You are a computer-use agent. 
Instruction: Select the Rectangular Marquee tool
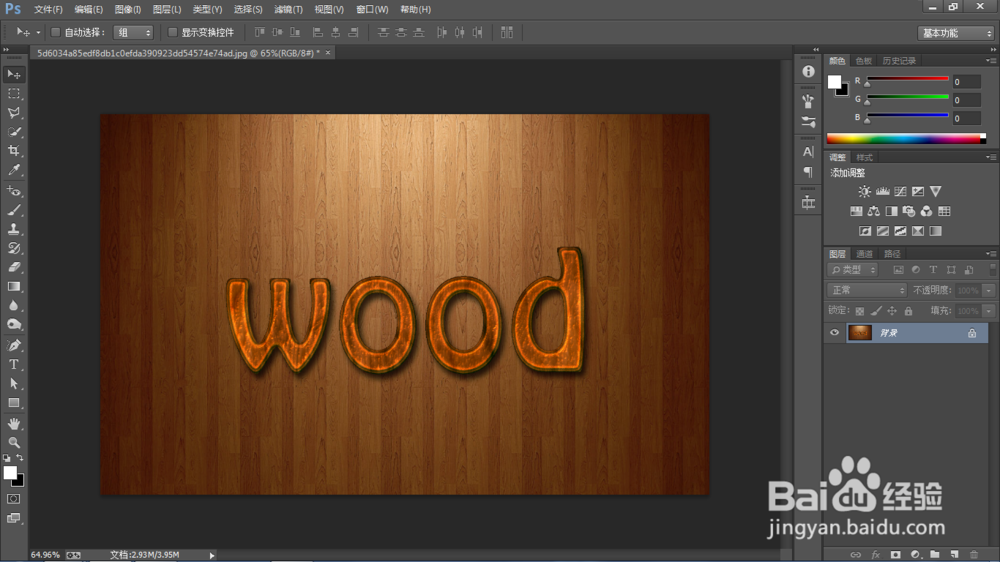(x=13, y=94)
